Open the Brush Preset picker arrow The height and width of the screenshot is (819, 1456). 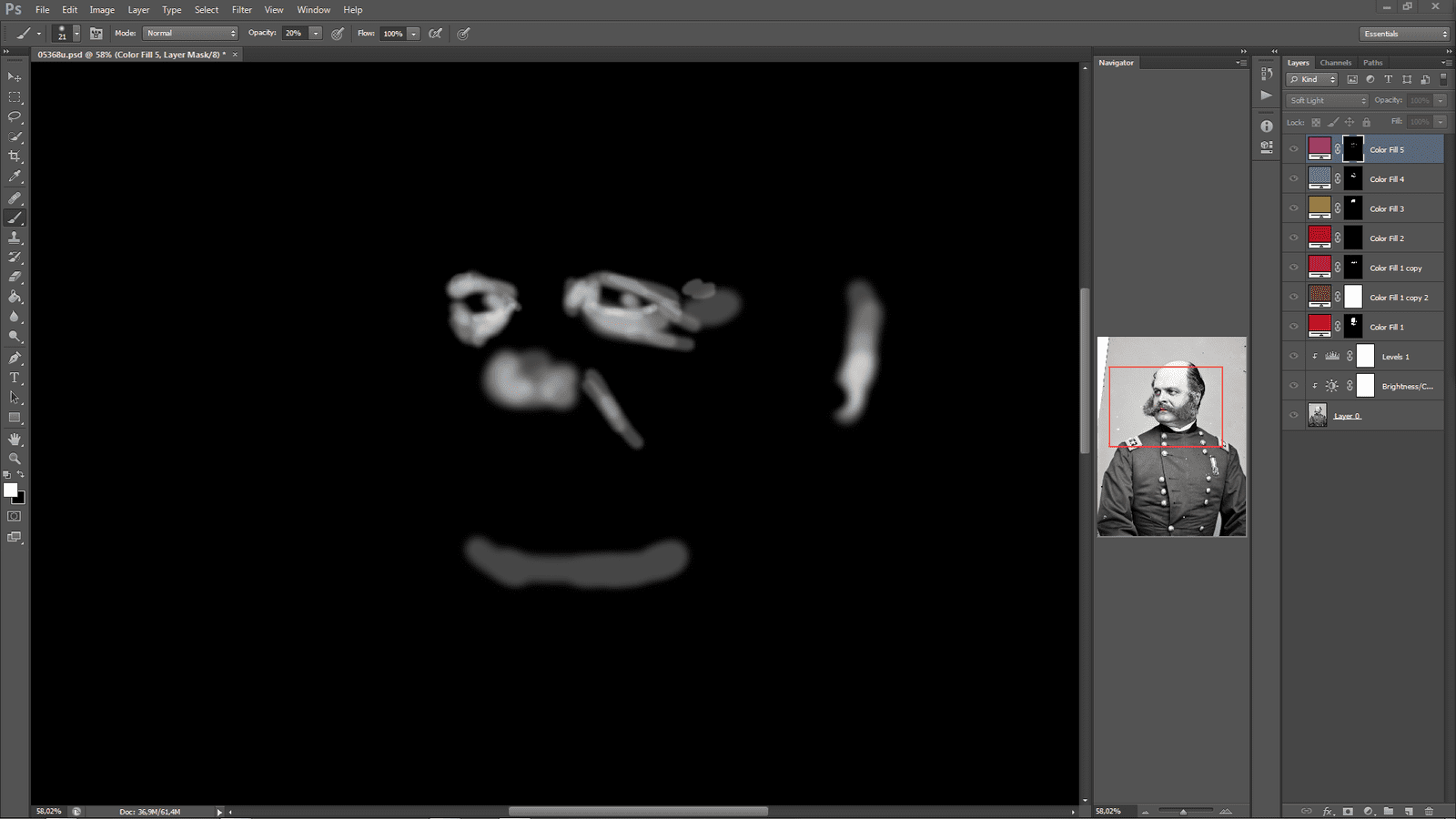[76, 34]
